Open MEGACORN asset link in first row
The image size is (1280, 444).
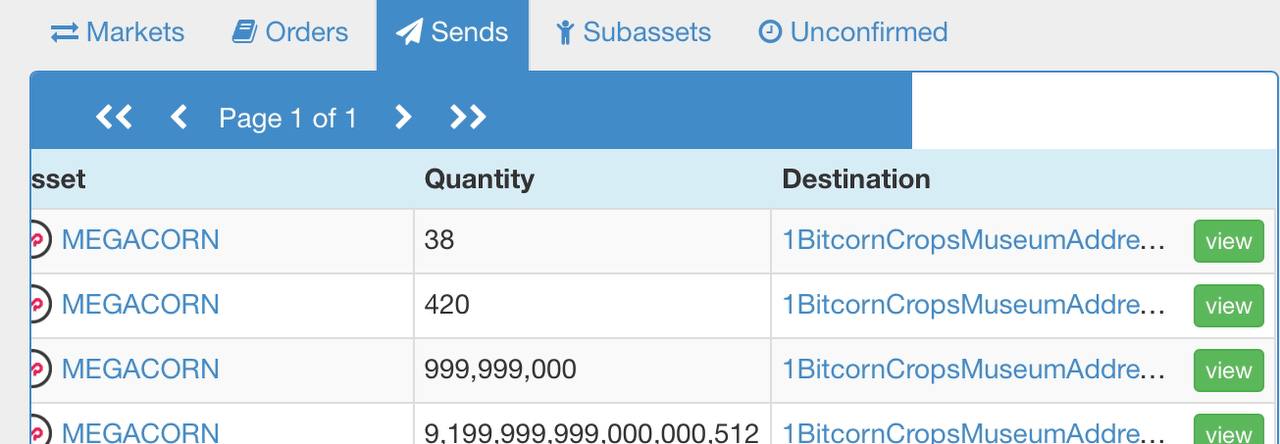coord(140,240)
